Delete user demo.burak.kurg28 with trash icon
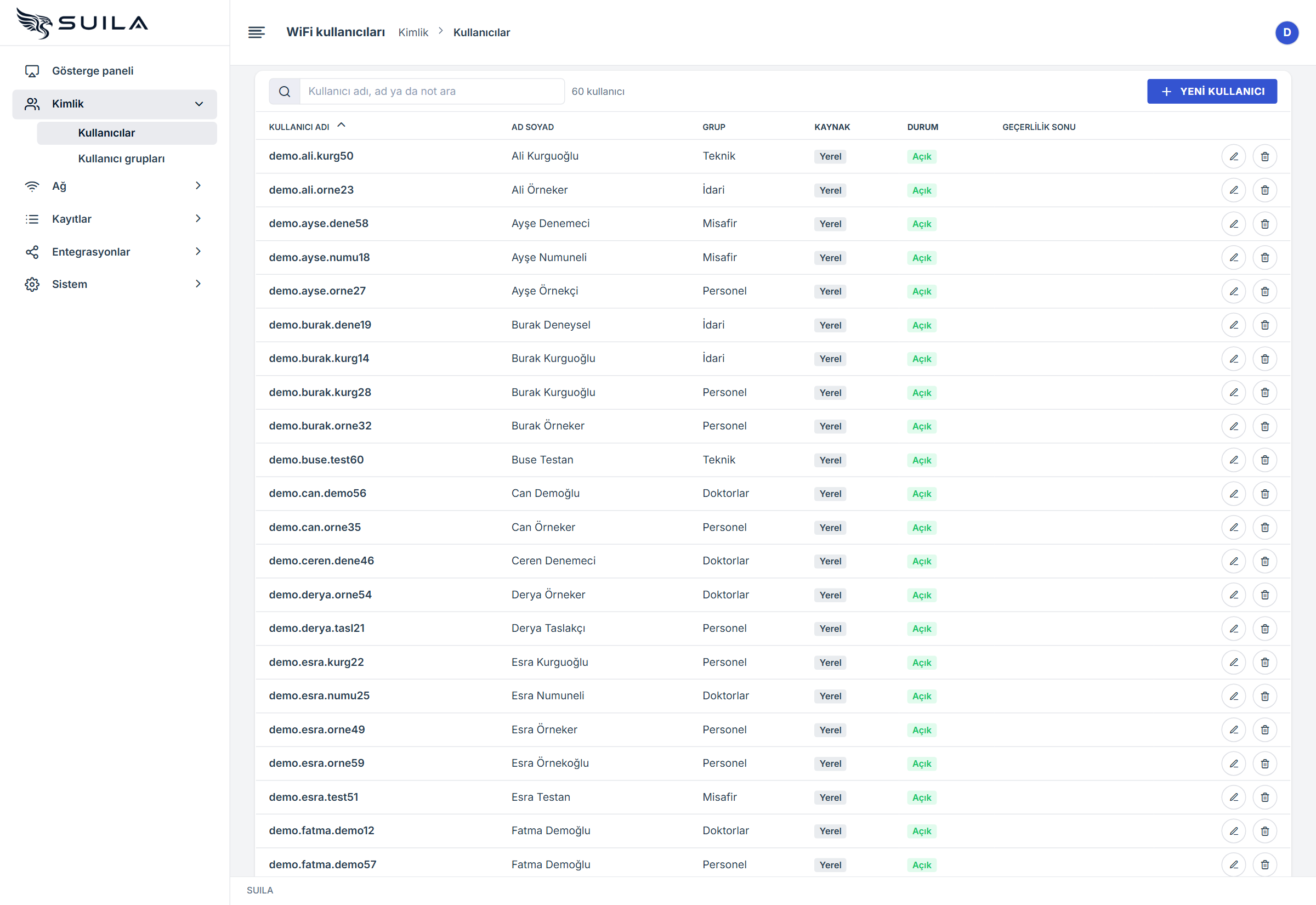Screen dimensions: 1316x905 (1264, 392)
